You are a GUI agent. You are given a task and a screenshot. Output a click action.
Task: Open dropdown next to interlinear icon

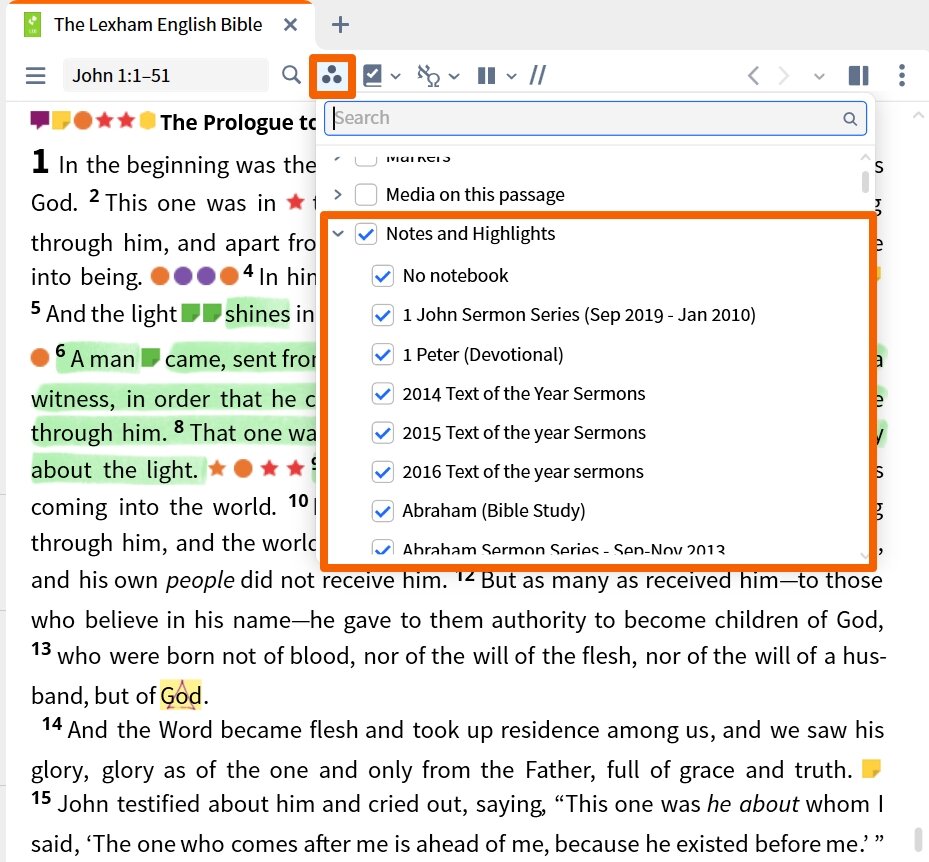(x=454, y=76)
